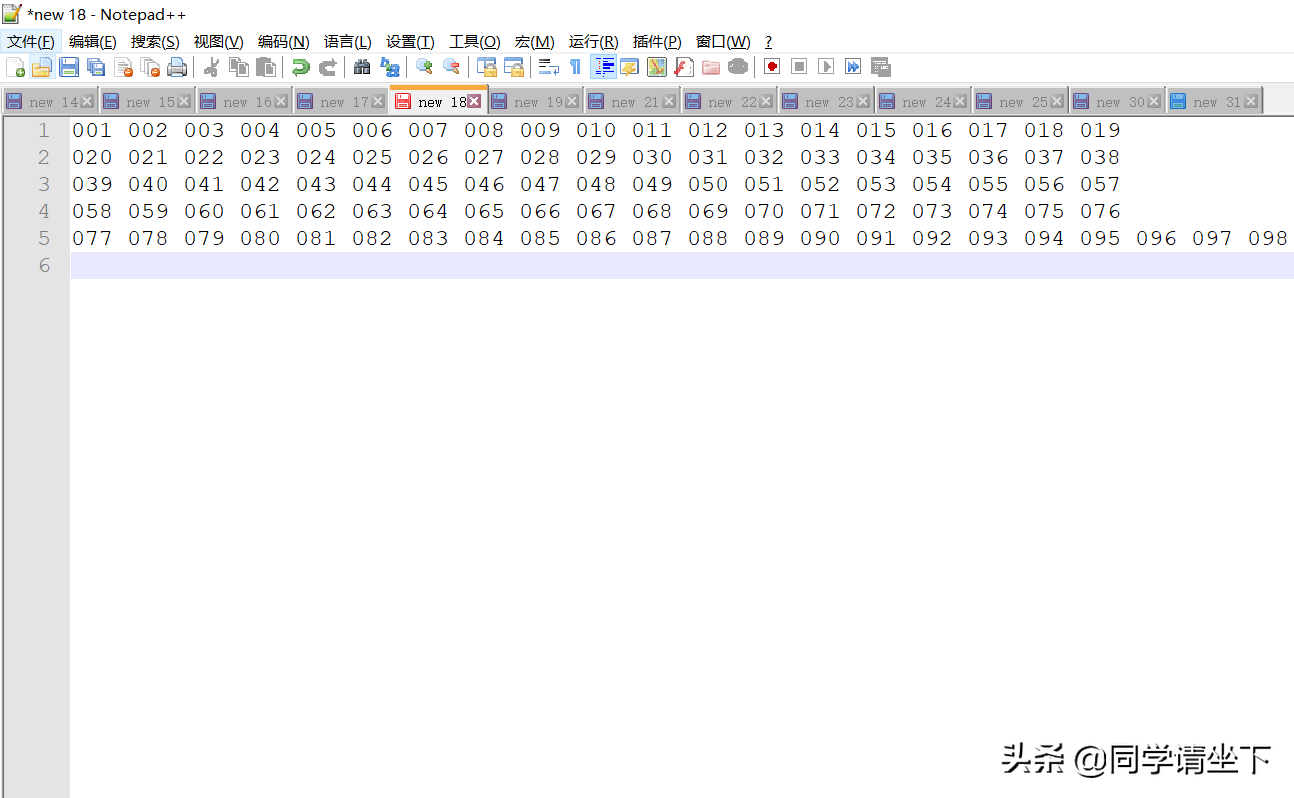The width and height of the screenshot is (1294, 798).
Task: Open the 窗口(W) menu
Action: click(723, 42)
